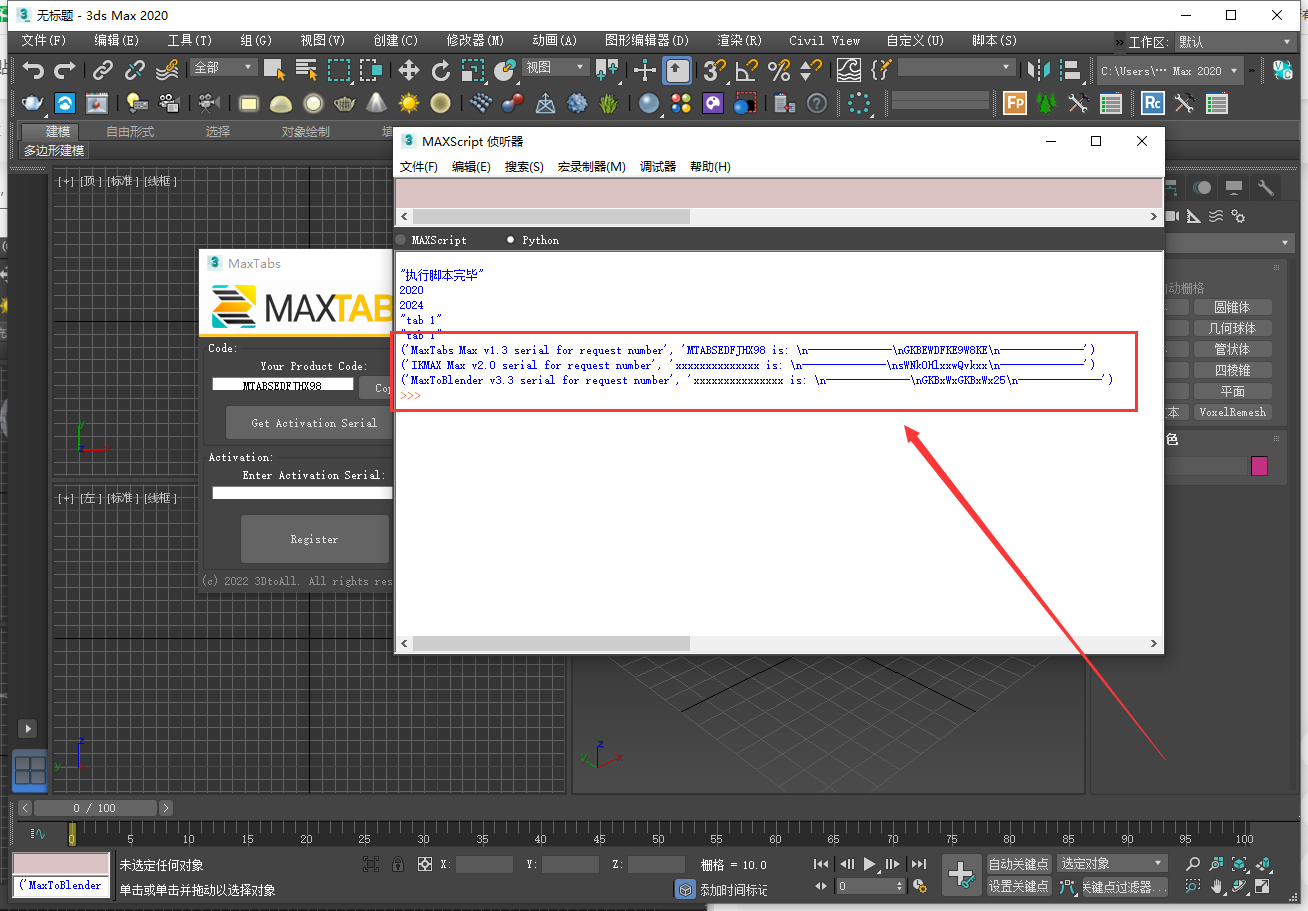
Task: Activate Bind to Space Warp tool
Action: pyautogui.click(x=167, y=70)
